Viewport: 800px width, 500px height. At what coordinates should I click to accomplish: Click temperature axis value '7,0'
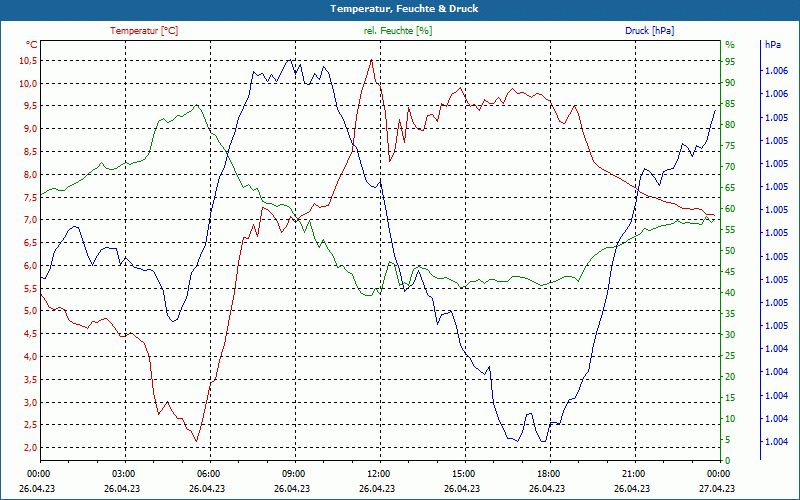(x=30, y=220)
